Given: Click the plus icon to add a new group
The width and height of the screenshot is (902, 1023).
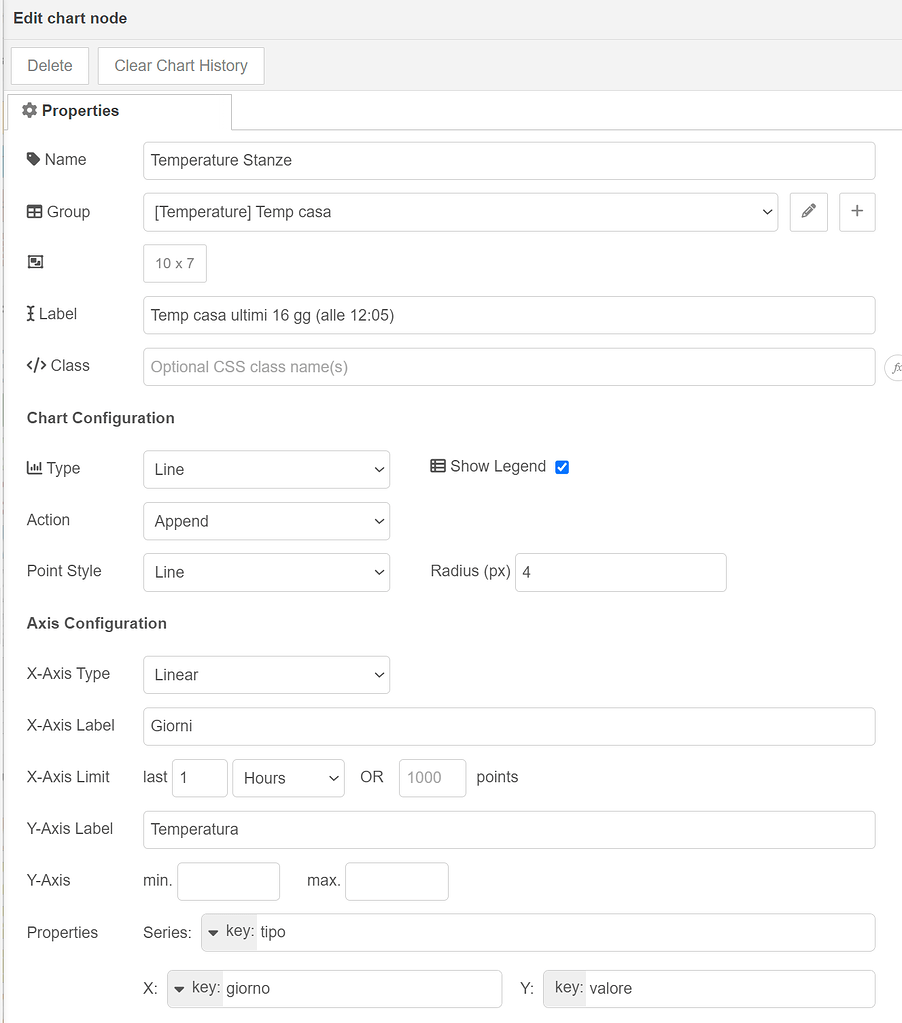Looking at the screenshot, I should point(857,211).
